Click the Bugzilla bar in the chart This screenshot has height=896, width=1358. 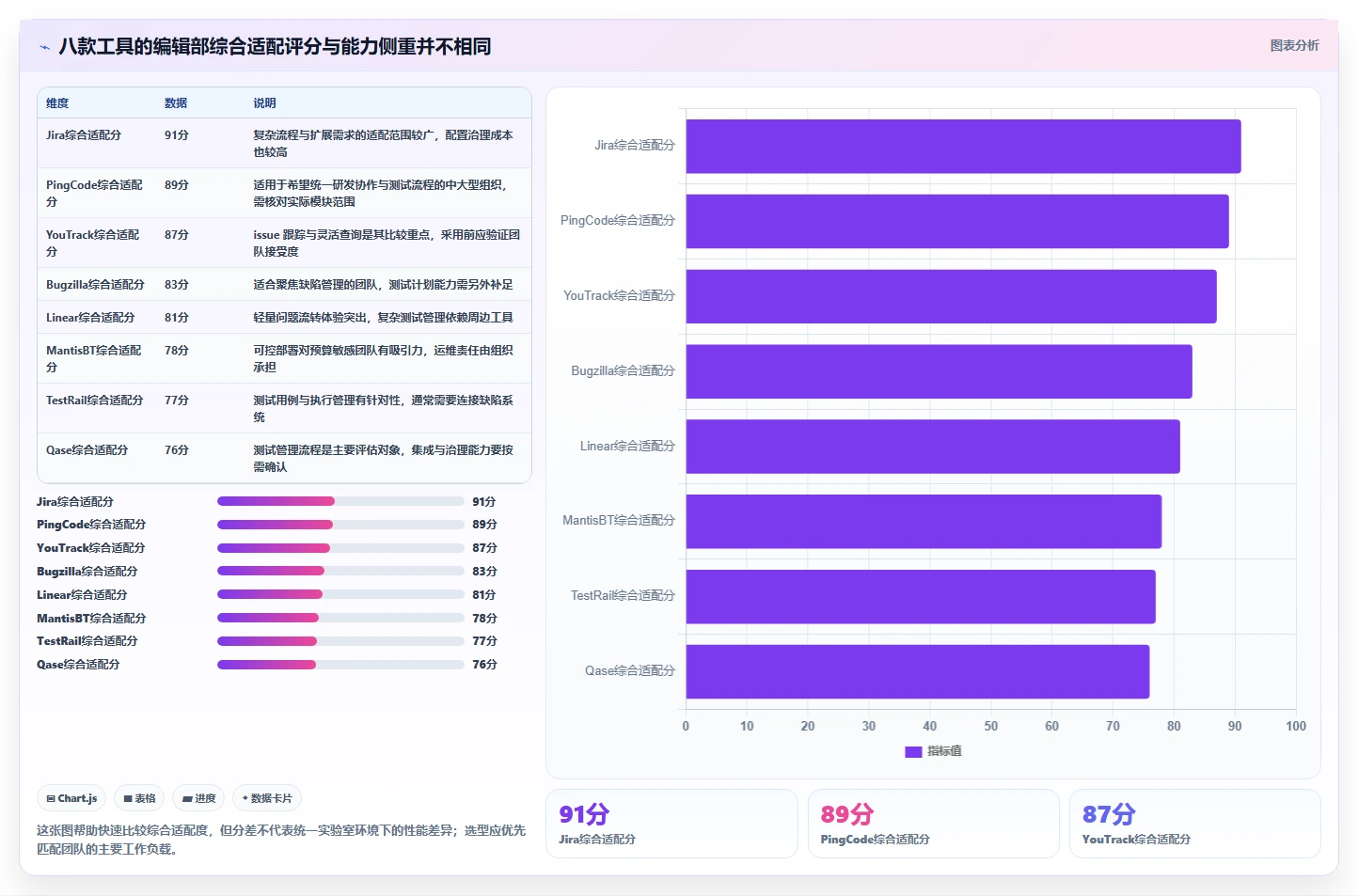pyautogui.click(x=939, y=371)
